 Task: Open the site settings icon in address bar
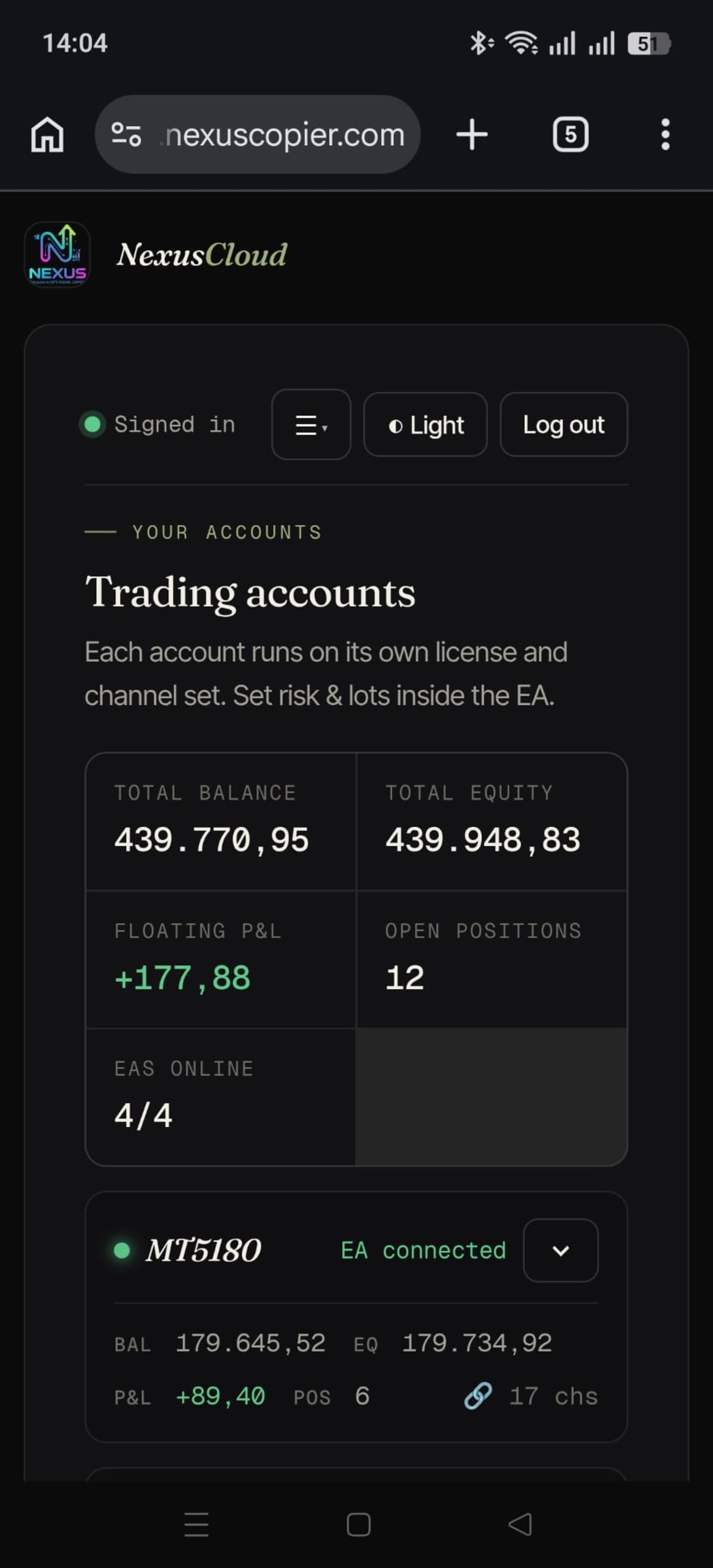[x=126, y=134]
